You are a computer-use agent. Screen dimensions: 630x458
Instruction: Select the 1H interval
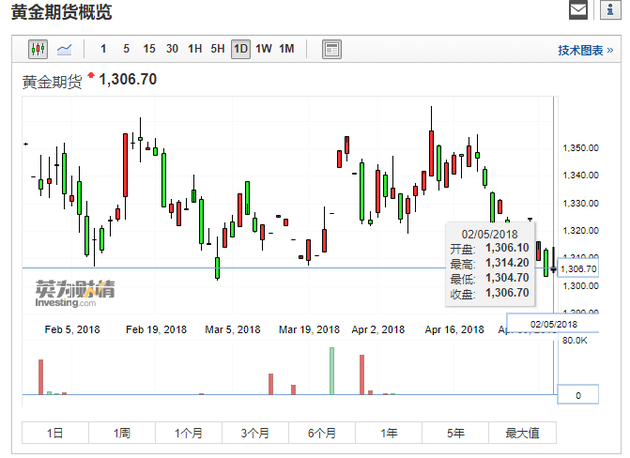click(195, 49)
